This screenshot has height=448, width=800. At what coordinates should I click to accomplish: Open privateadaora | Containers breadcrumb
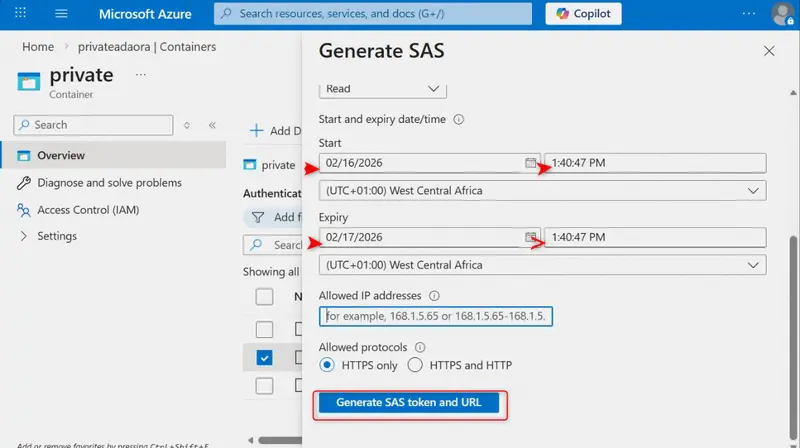coord(147,47)
